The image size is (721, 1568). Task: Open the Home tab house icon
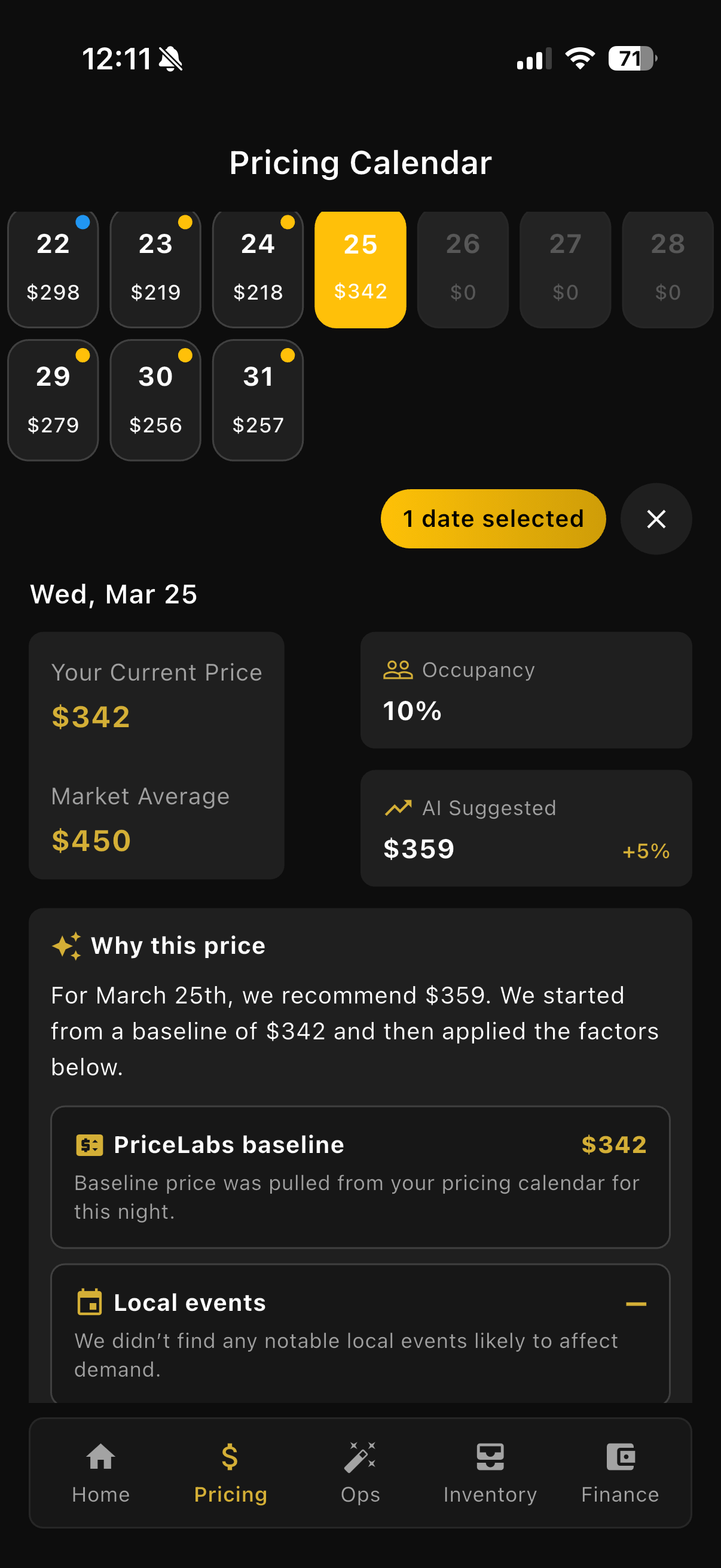(100, 1457)
